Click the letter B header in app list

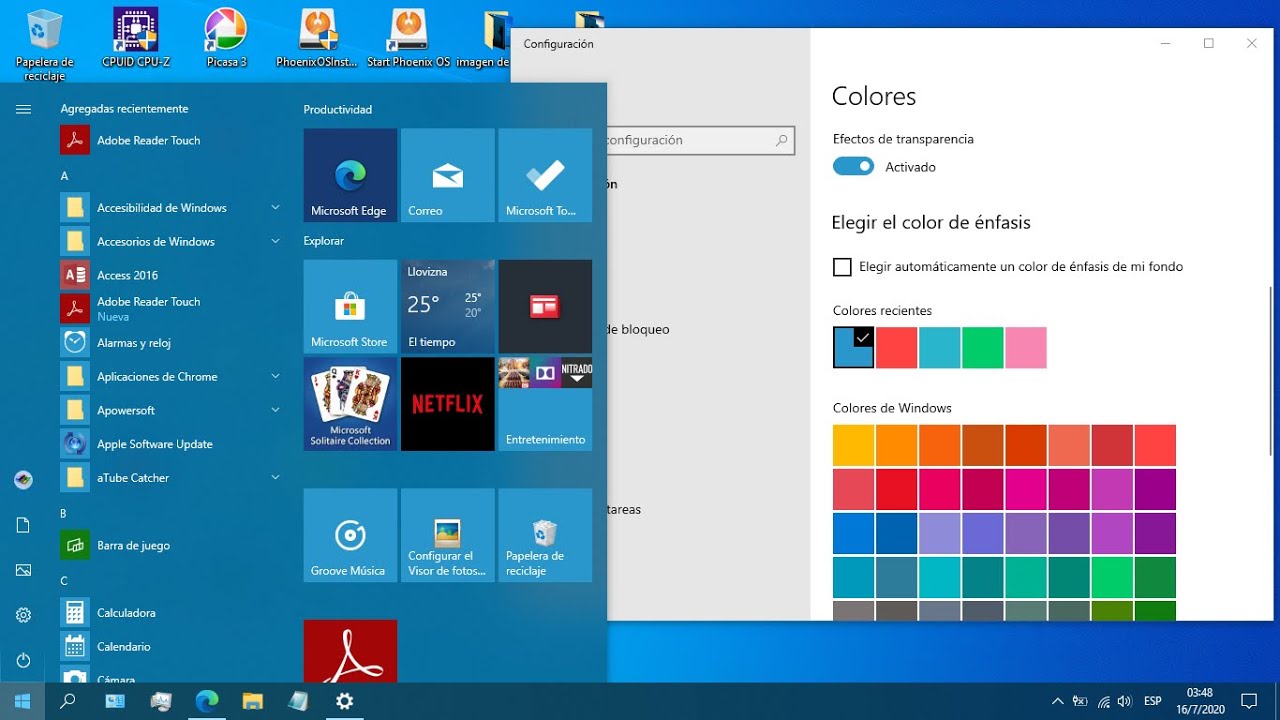coord(64,514)
